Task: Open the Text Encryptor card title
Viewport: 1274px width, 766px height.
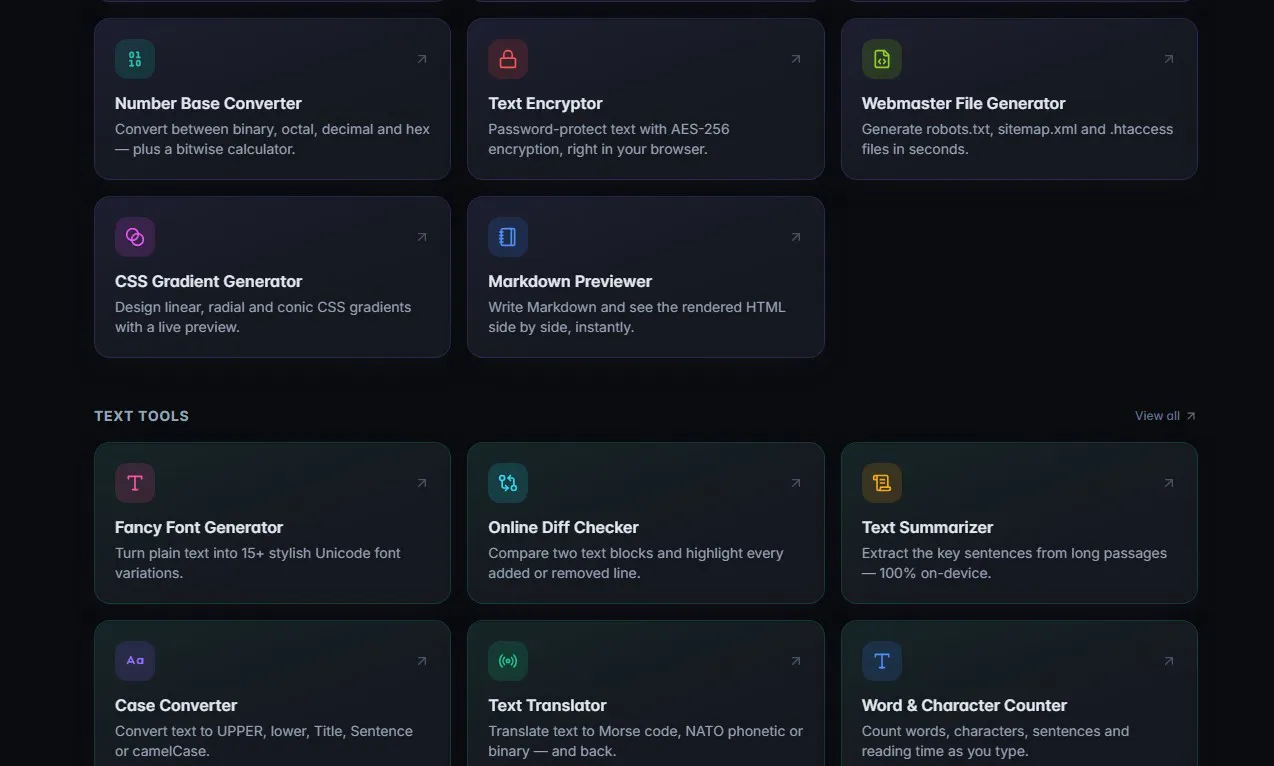Action: click(x=545, y=103)
